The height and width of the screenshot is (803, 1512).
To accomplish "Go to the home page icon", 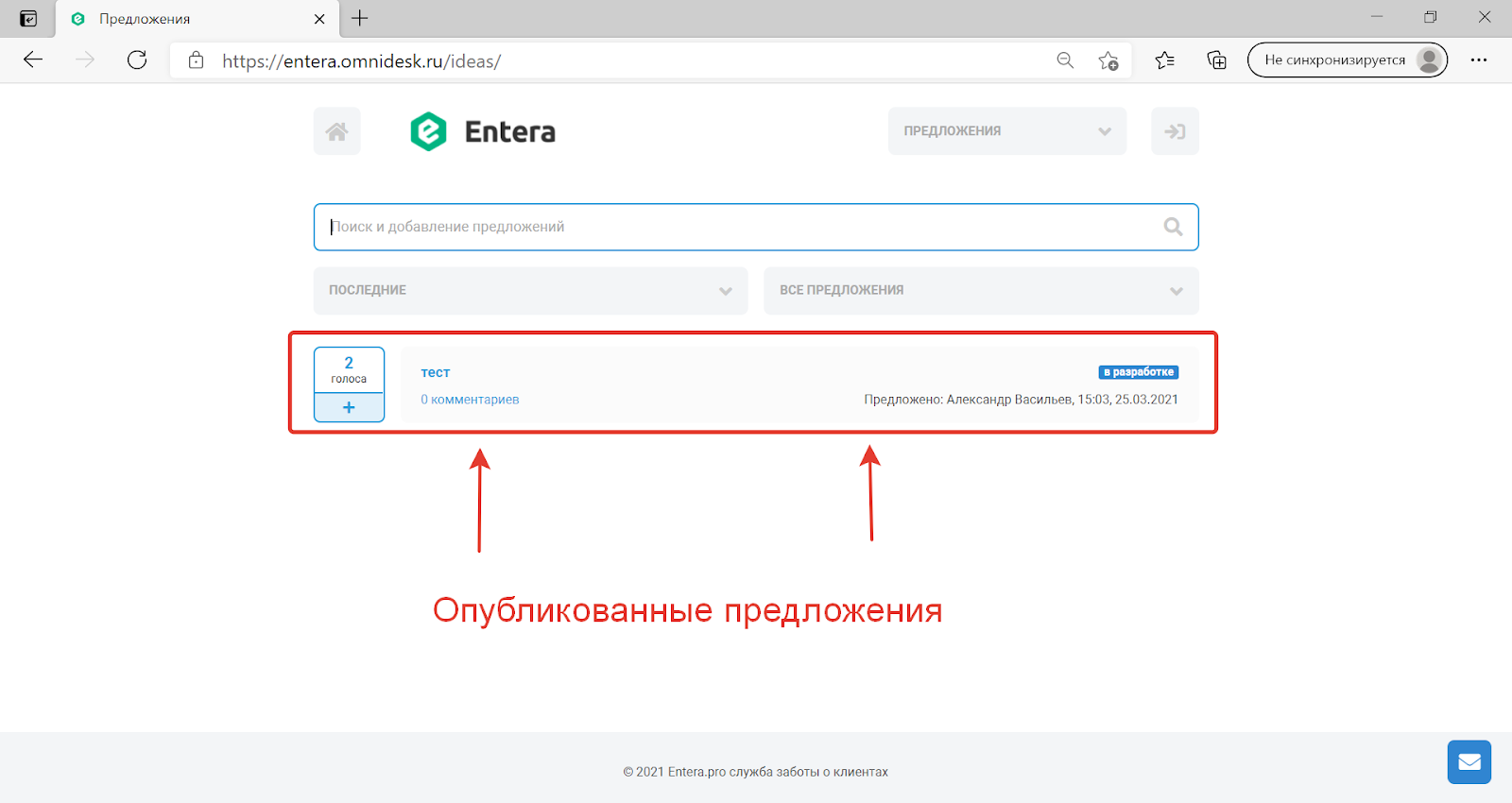I will 336,131.
